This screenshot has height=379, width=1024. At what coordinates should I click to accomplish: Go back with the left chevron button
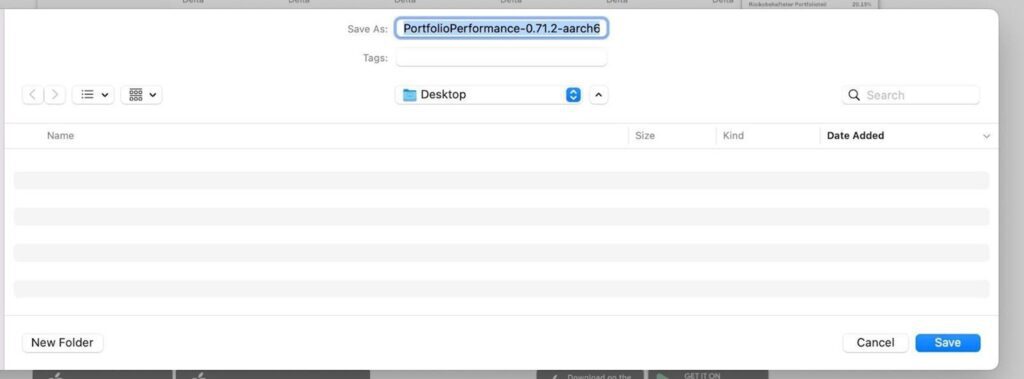[x=33, y=95]
